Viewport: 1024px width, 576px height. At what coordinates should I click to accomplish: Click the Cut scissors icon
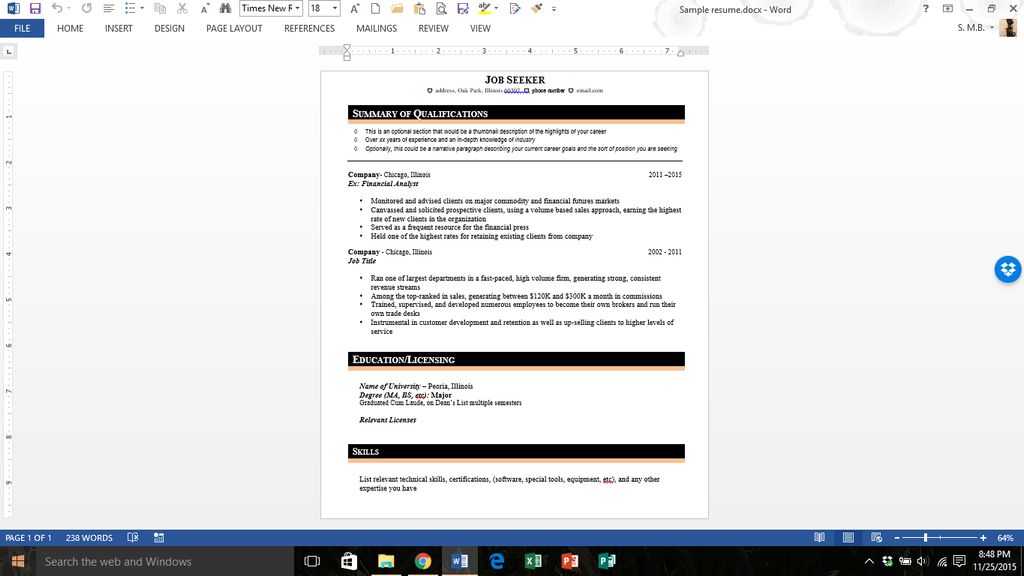(183, 8)
